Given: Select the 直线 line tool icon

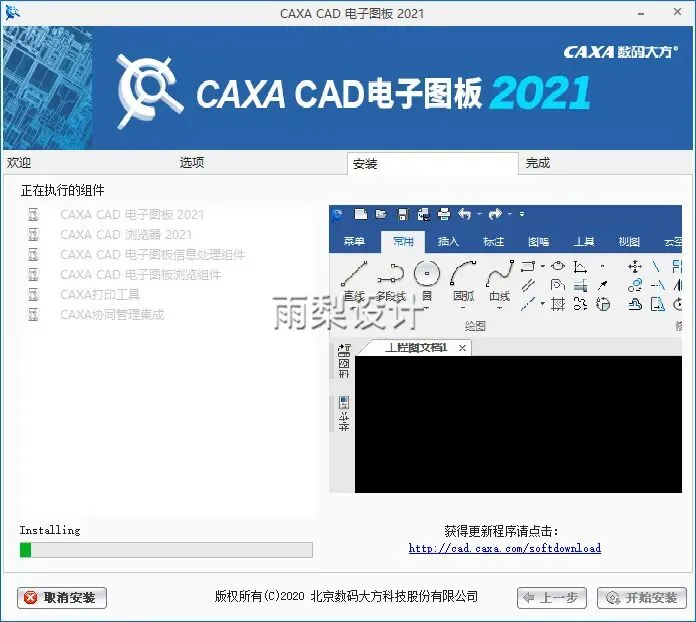Looking at the screenshot, I should (x=354, y=273).
